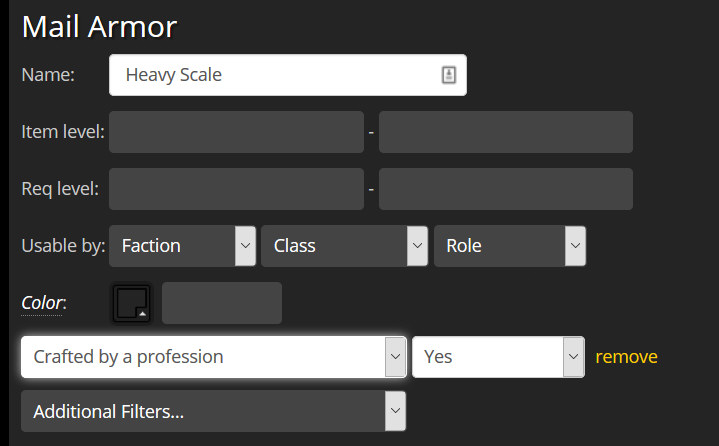Click the autofill contact icon in Name field
719x446 pixels.
coord(448,75)
